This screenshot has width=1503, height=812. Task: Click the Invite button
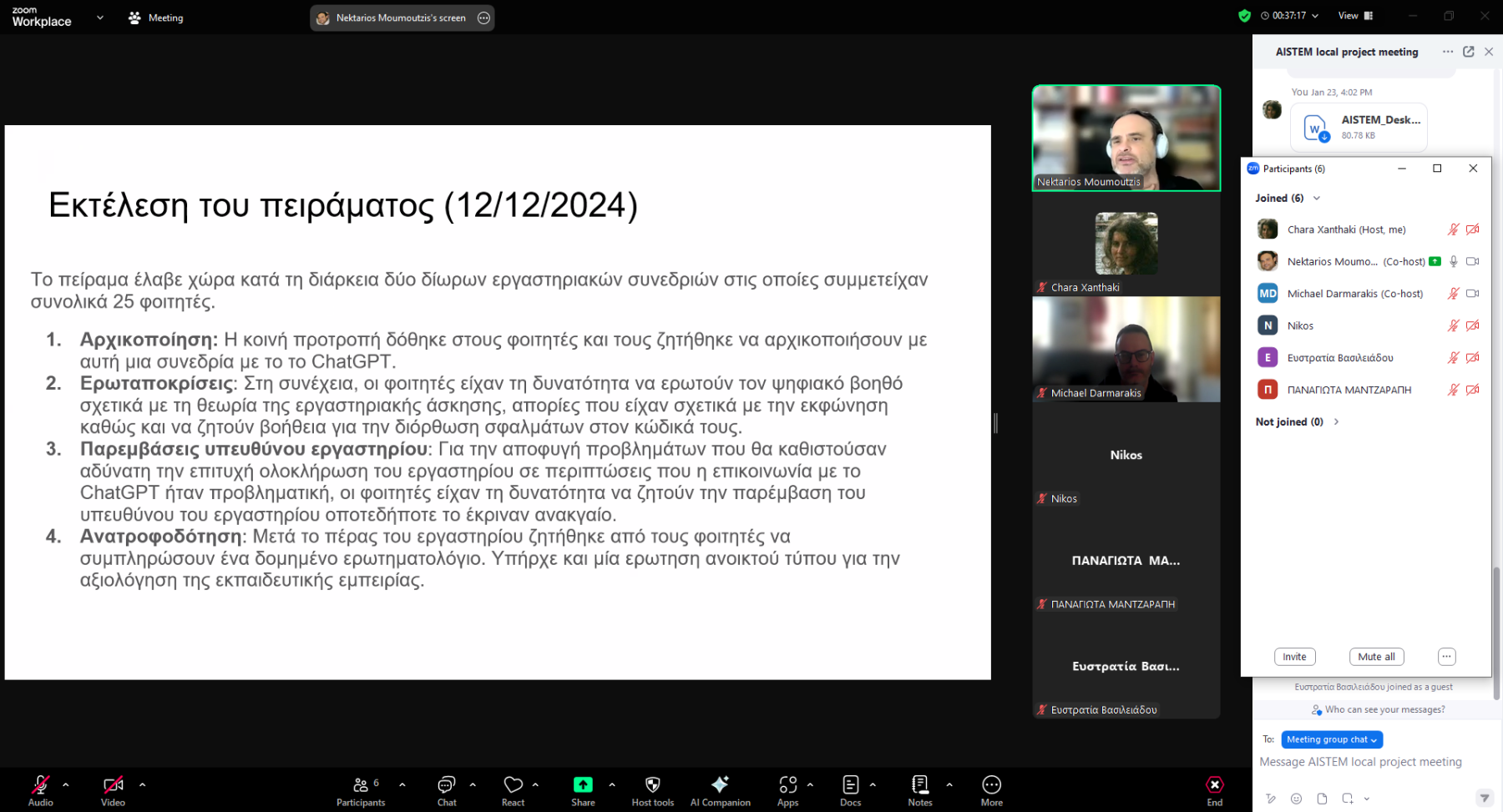click(1294, 657)
